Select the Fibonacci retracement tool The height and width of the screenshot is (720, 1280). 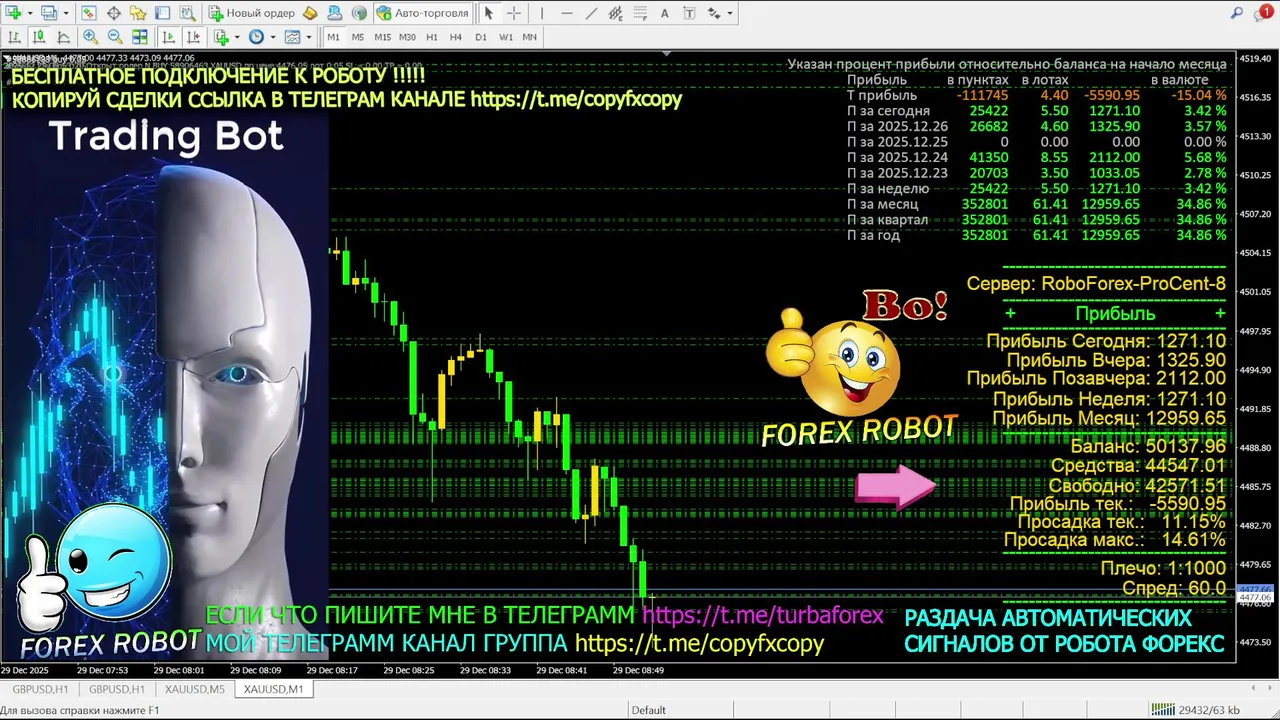click(641, 13)
